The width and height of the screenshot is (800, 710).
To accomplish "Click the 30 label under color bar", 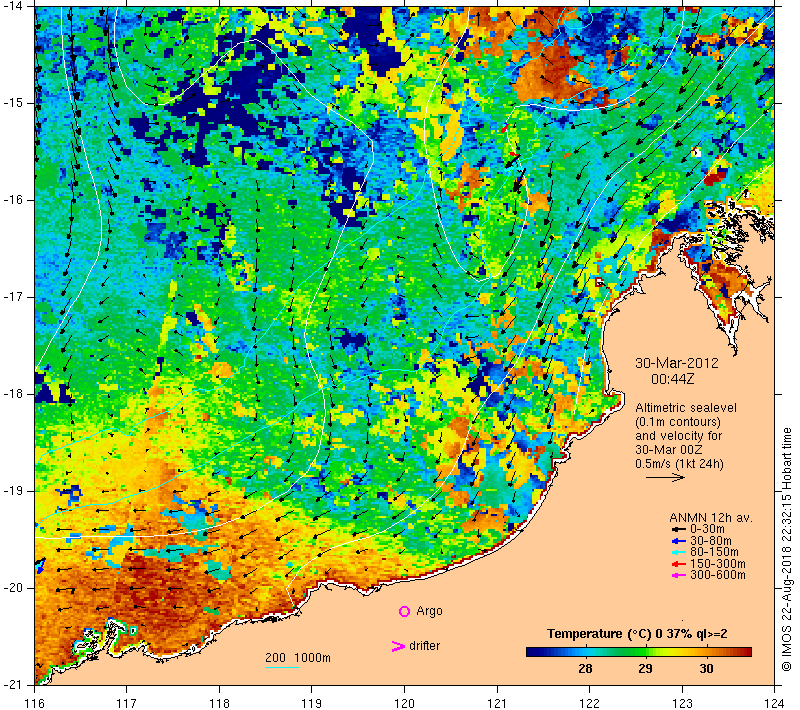I will point(706,669).
